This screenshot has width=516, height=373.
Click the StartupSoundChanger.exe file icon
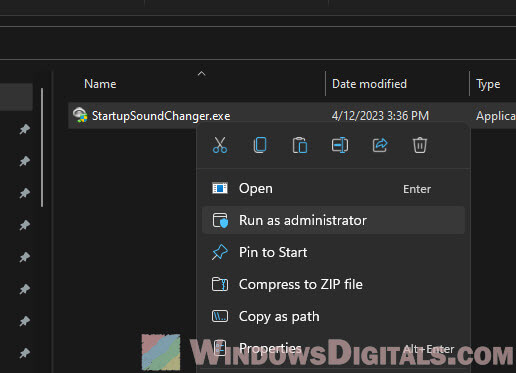80,115
